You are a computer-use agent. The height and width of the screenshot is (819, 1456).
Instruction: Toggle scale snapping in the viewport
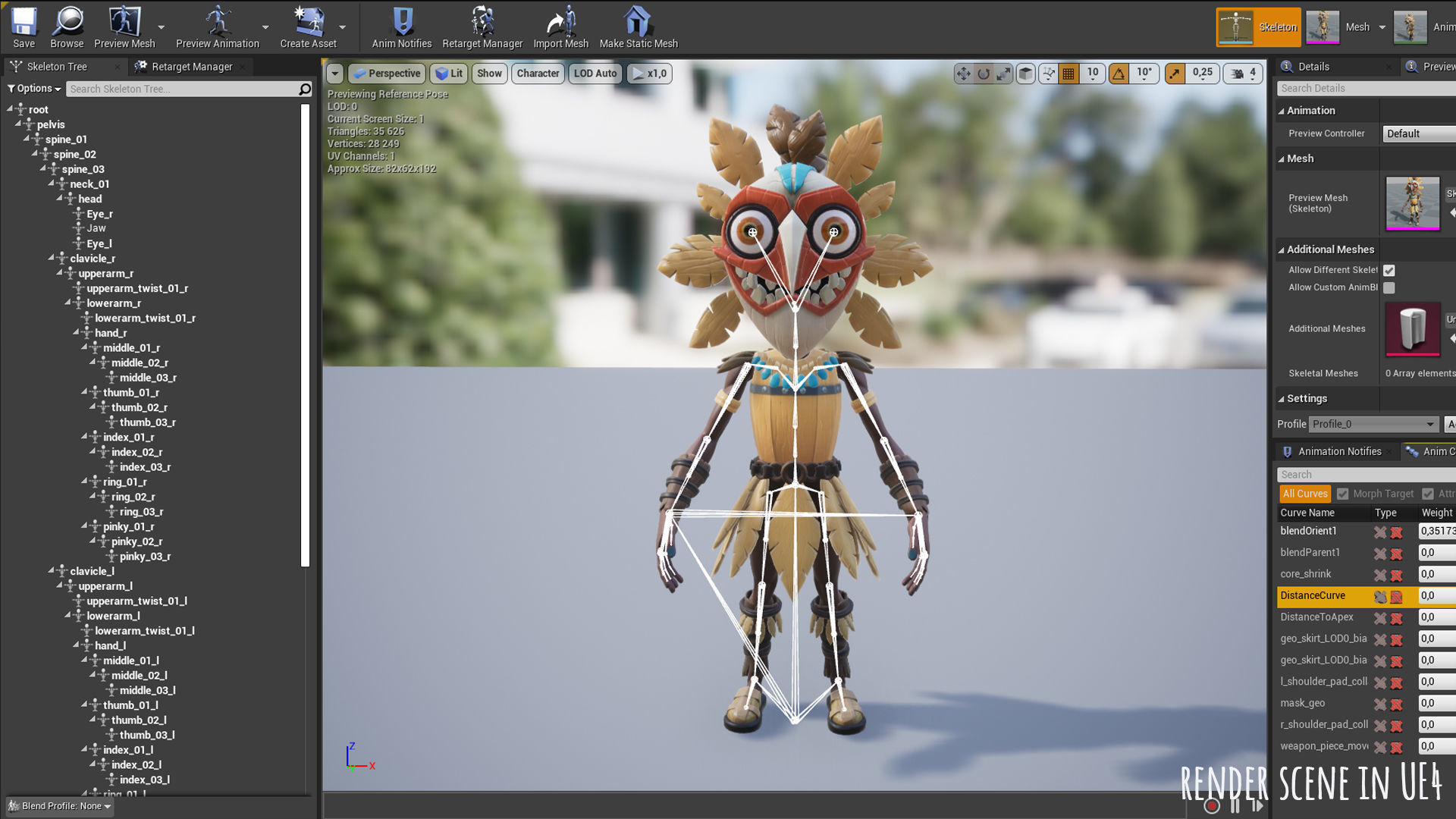pos(1175,74)
